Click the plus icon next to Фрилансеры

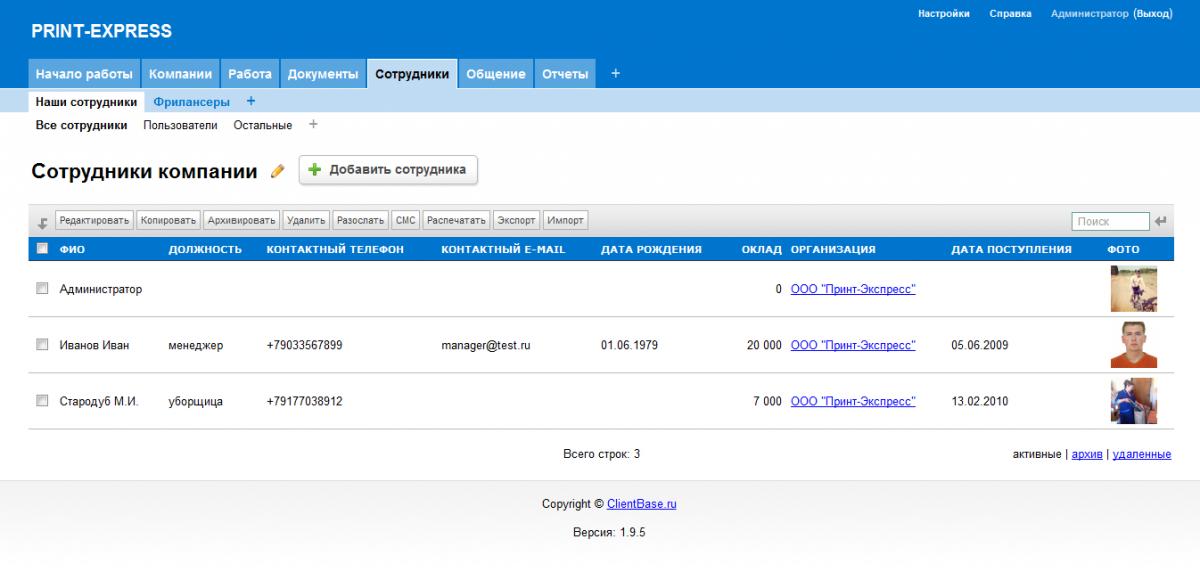coord(250,101)
